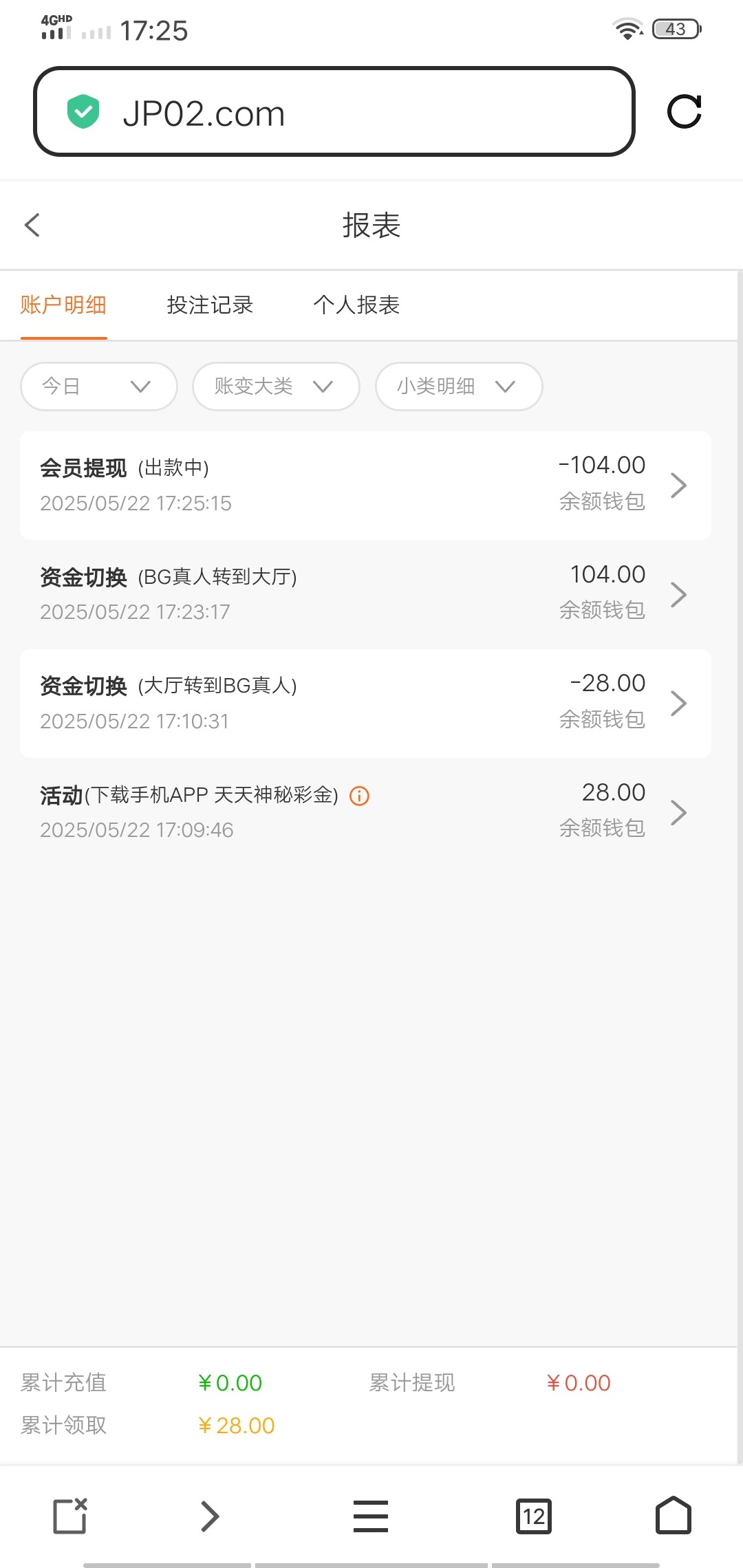
Task: Open the BG真人转到大厅 transfer record
Action: click(x=365, y=594)
